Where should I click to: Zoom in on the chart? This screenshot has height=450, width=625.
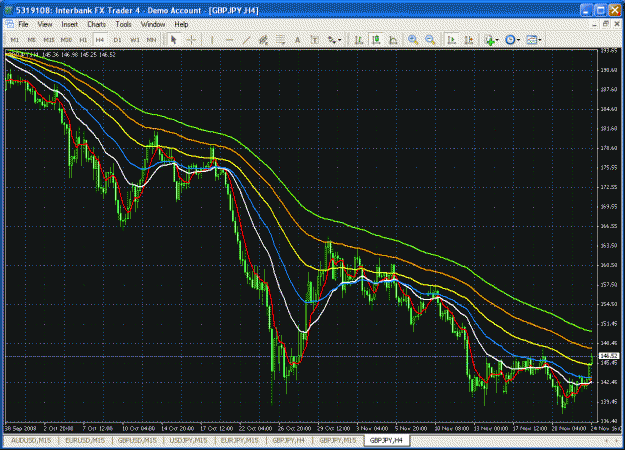(x=413, y=40)
